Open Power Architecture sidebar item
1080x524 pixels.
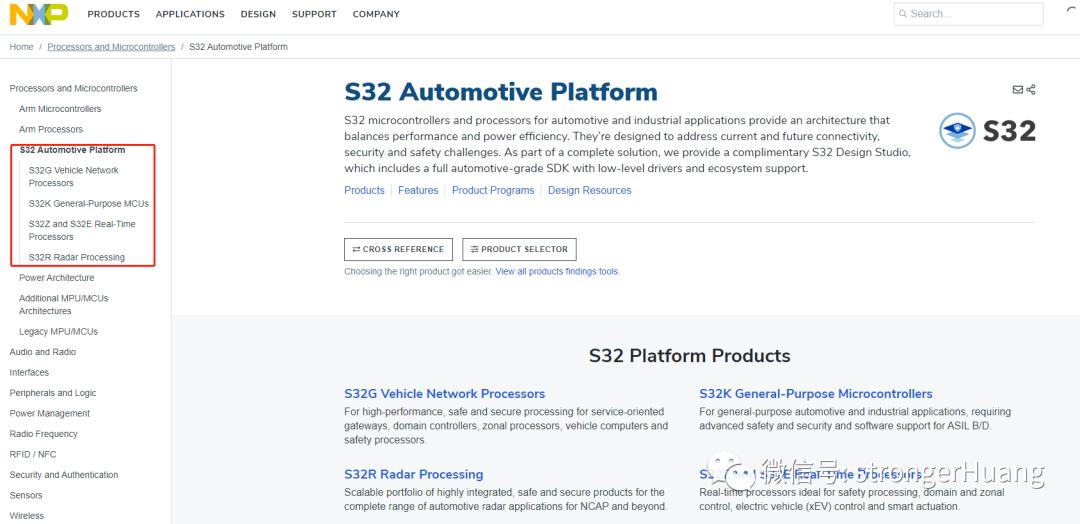(x=56, y=277)
